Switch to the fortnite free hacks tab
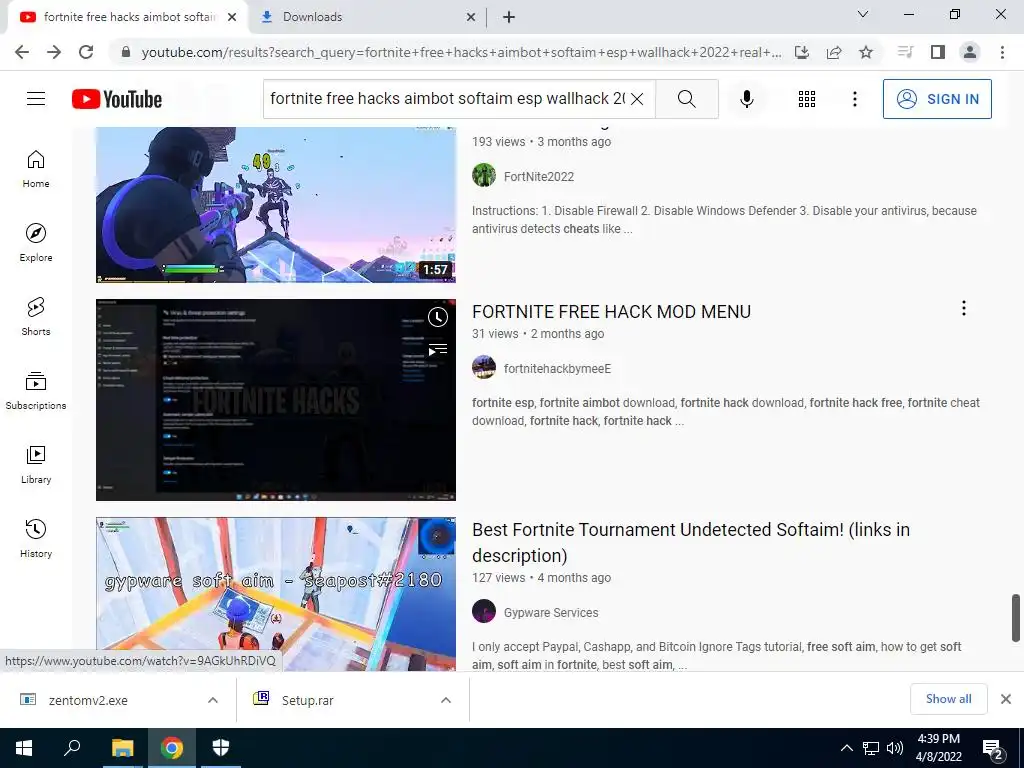Image resolution: width=1024 pixels, height=768 pixels. pyautogui.click(x=128, y=17)
